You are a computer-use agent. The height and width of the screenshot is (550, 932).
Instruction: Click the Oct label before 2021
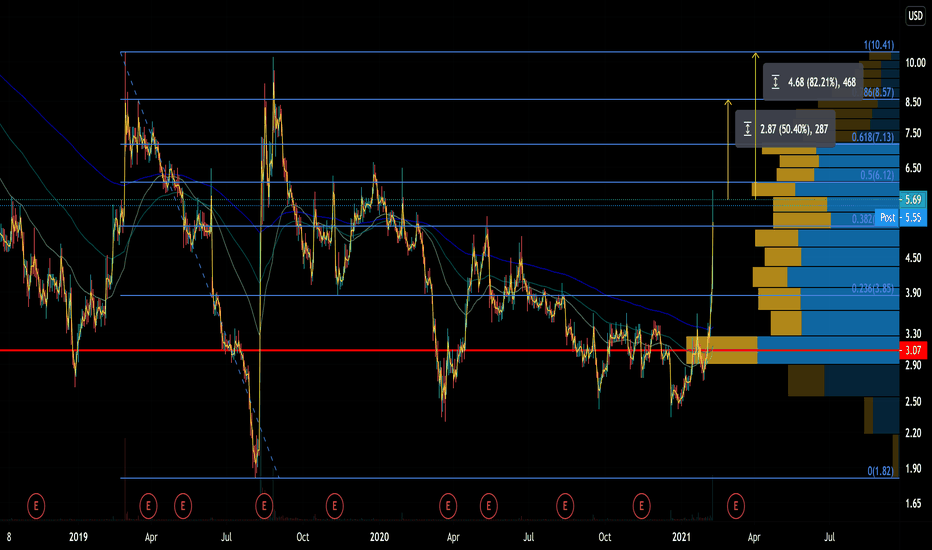coord(604,538)
